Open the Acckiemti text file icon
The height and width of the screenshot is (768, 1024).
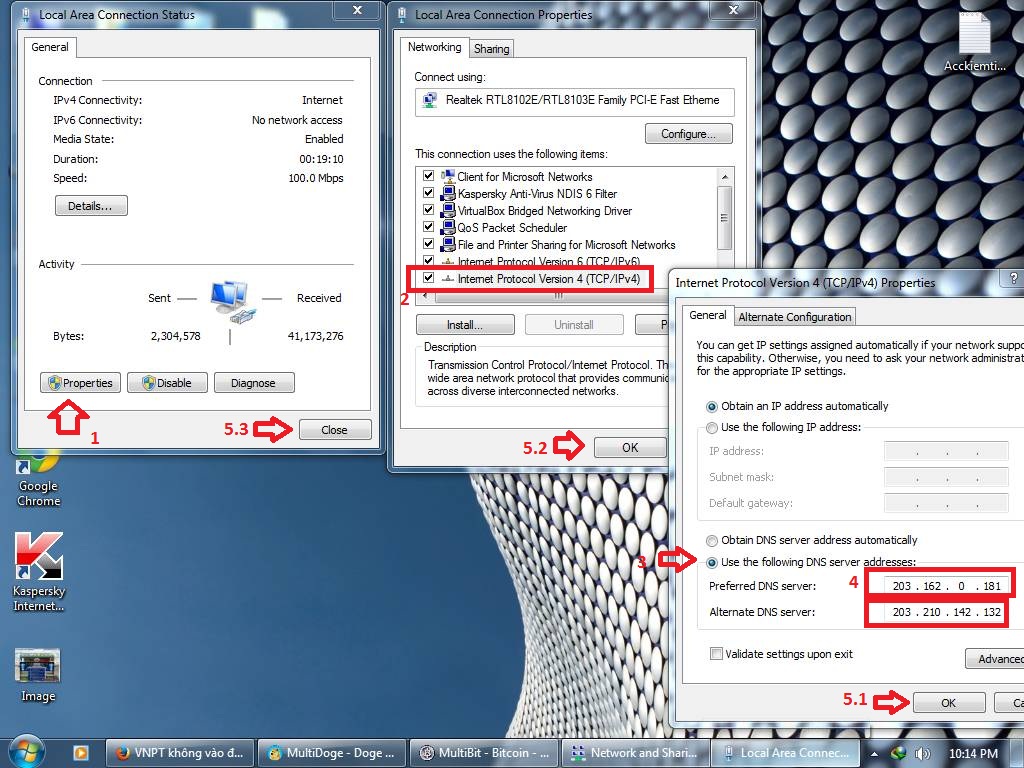(x=974, y=40)
